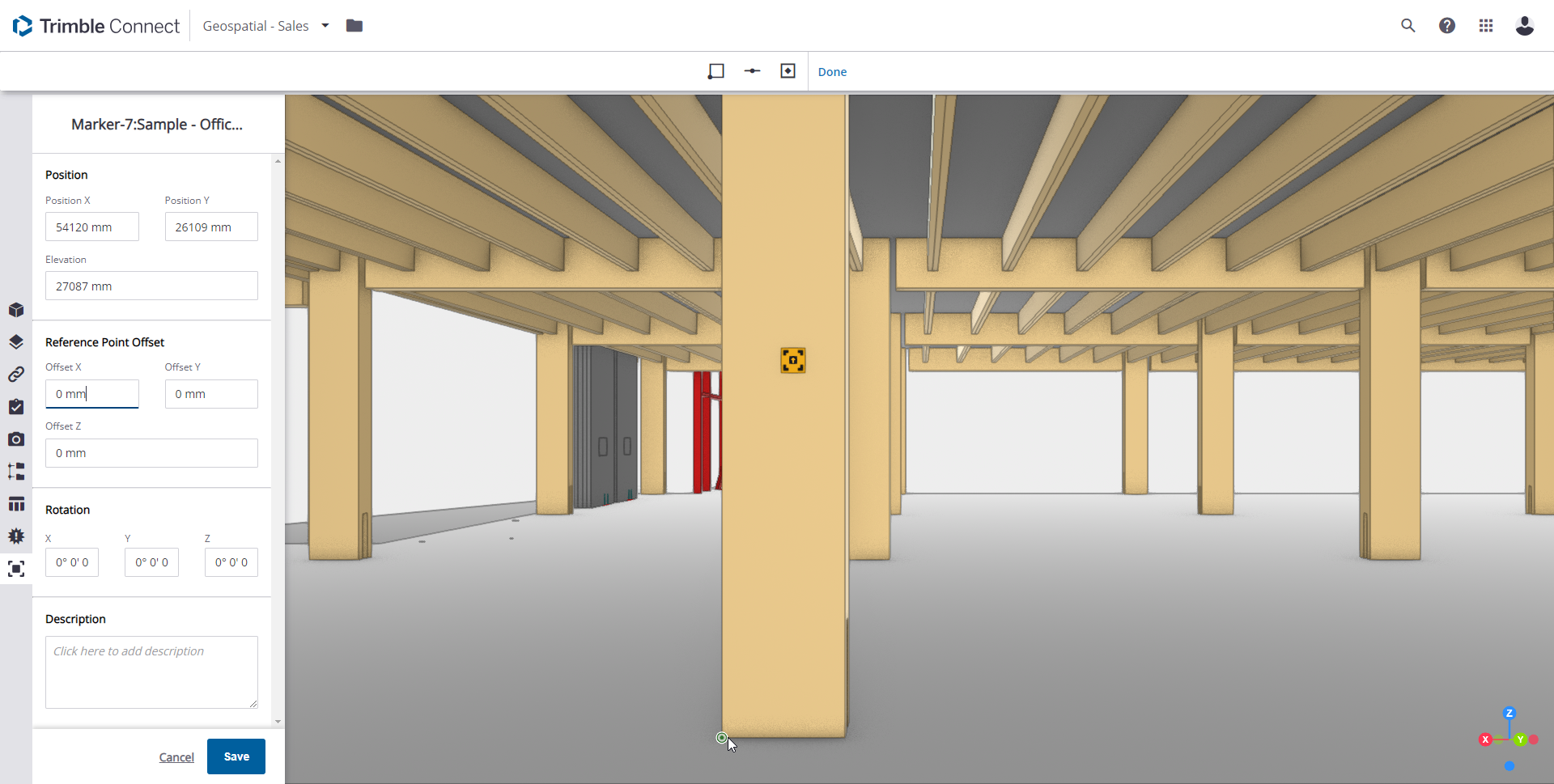1554x784 pixels.
Task: Open the folder browser beside project name
Action: tap(355, 25)
